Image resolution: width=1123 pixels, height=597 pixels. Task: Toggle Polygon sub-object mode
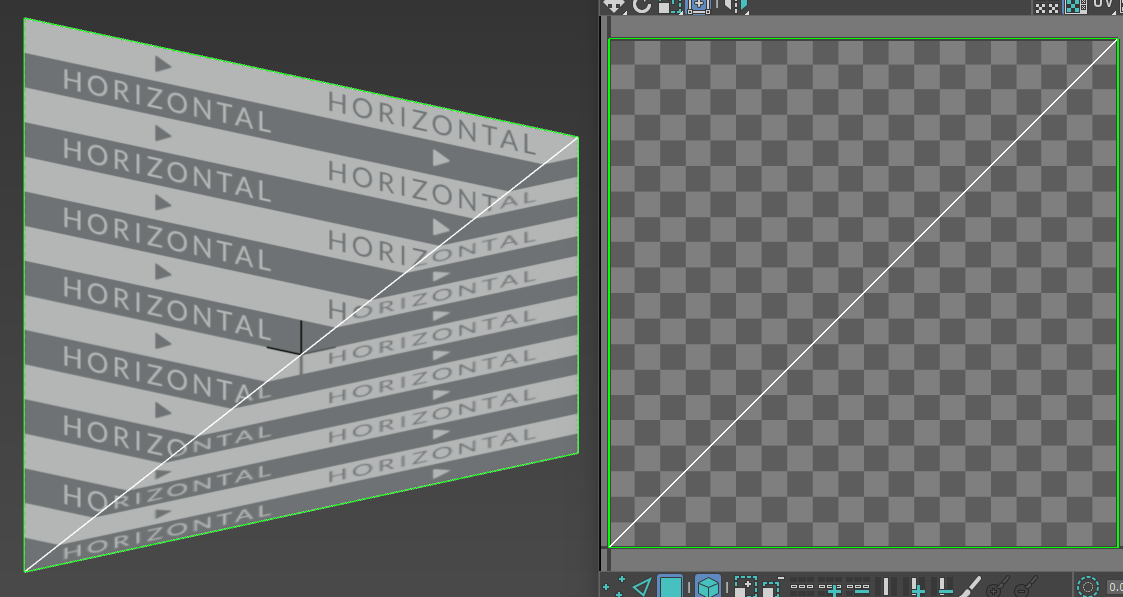[x=670, y=587]
